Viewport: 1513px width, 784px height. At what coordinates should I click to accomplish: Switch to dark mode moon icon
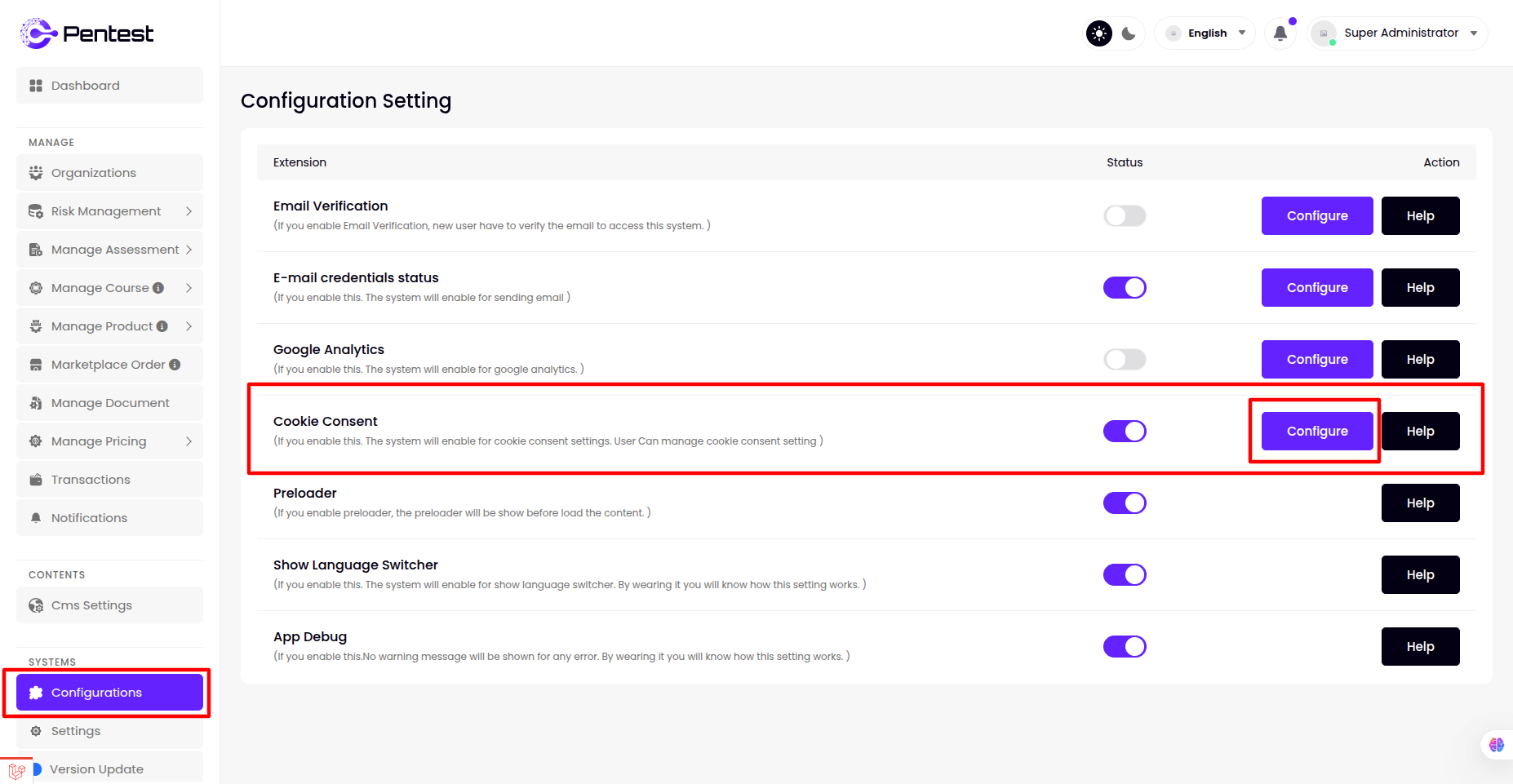point(1129,33)
